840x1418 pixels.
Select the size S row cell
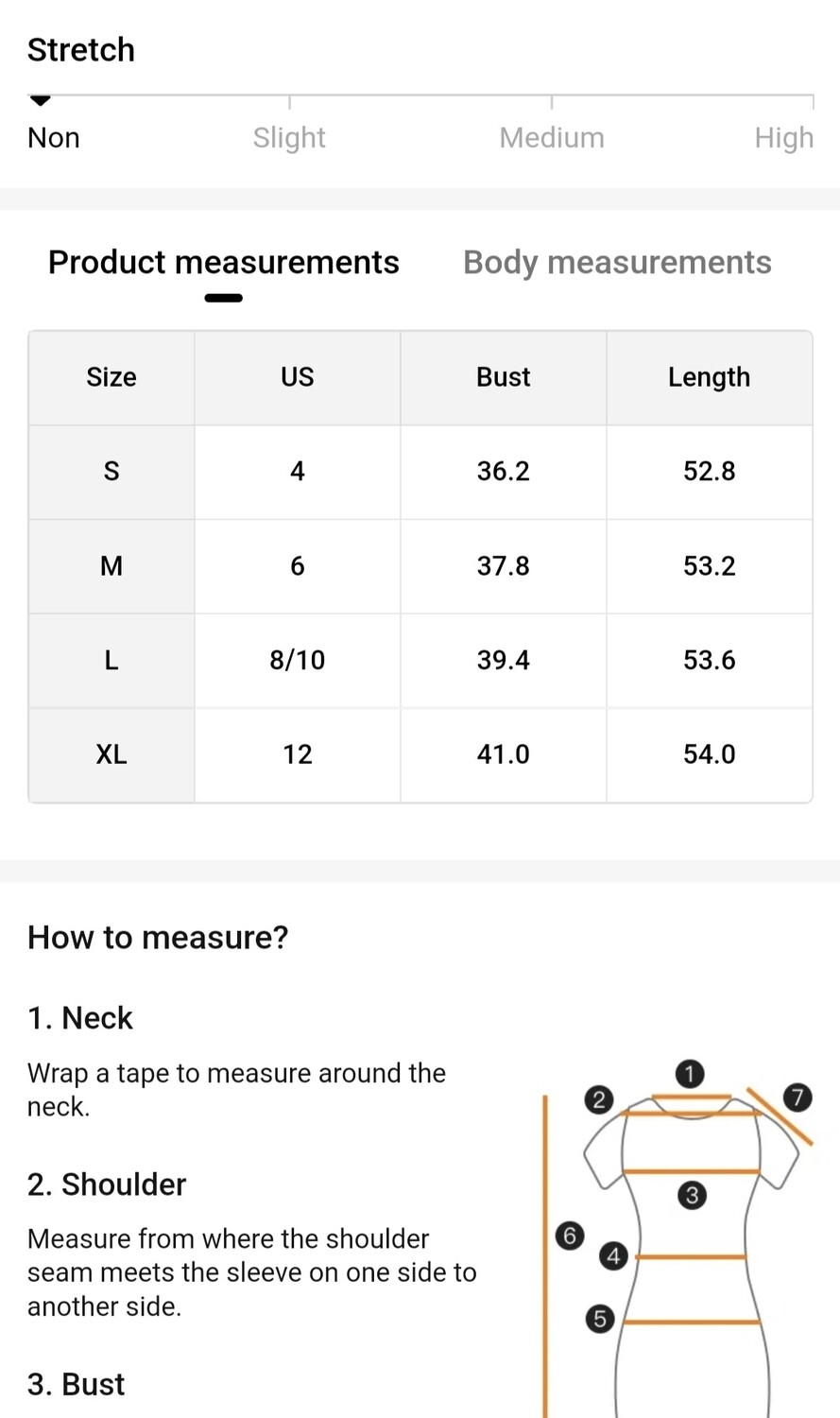tap(111, 472)
